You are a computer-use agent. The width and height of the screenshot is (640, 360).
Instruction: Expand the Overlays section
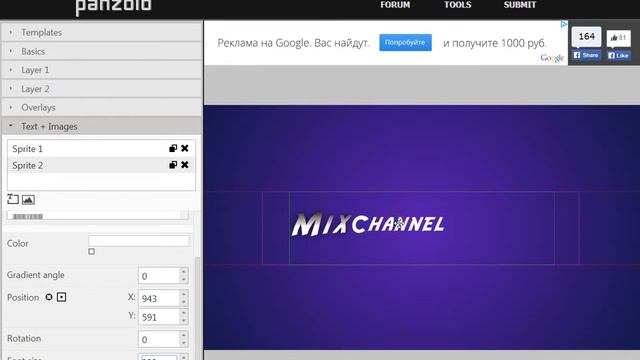pos(101,107)
